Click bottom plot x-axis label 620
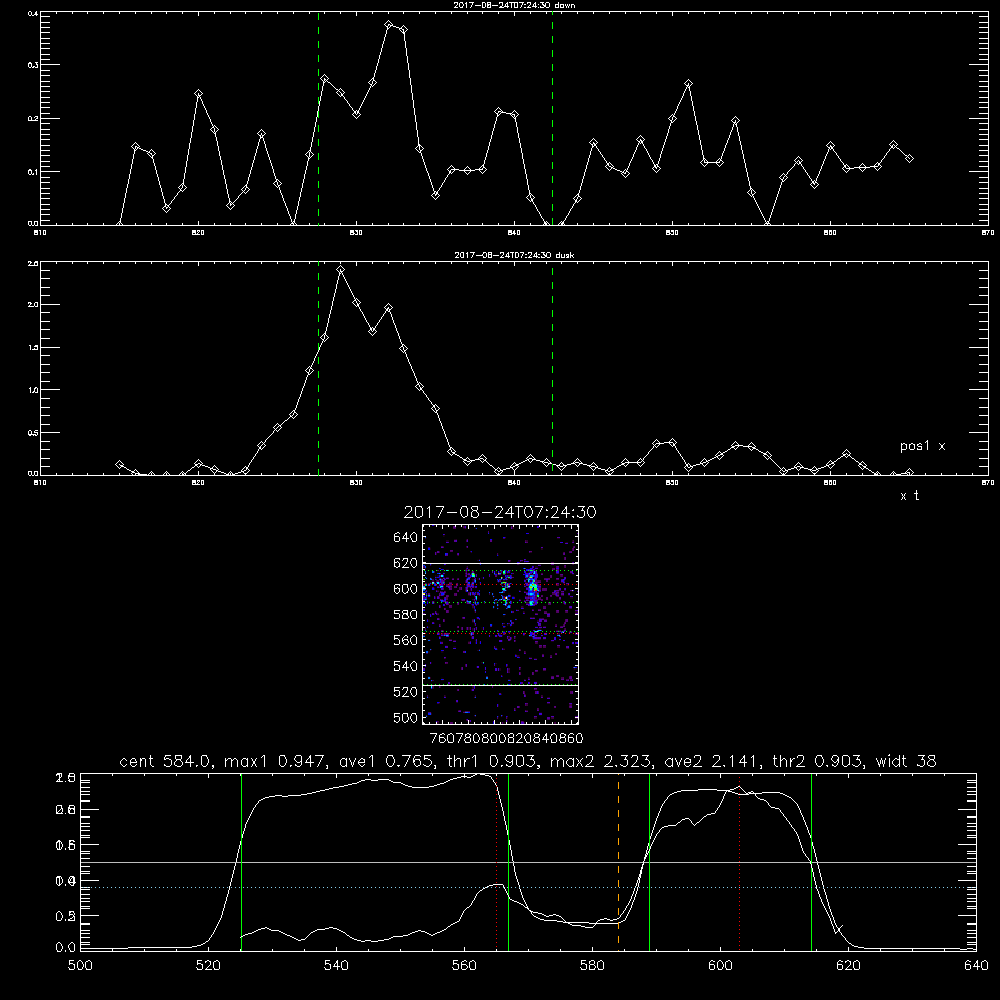The height and width of the screenshot is (1000, 1000). click(848, 966)
